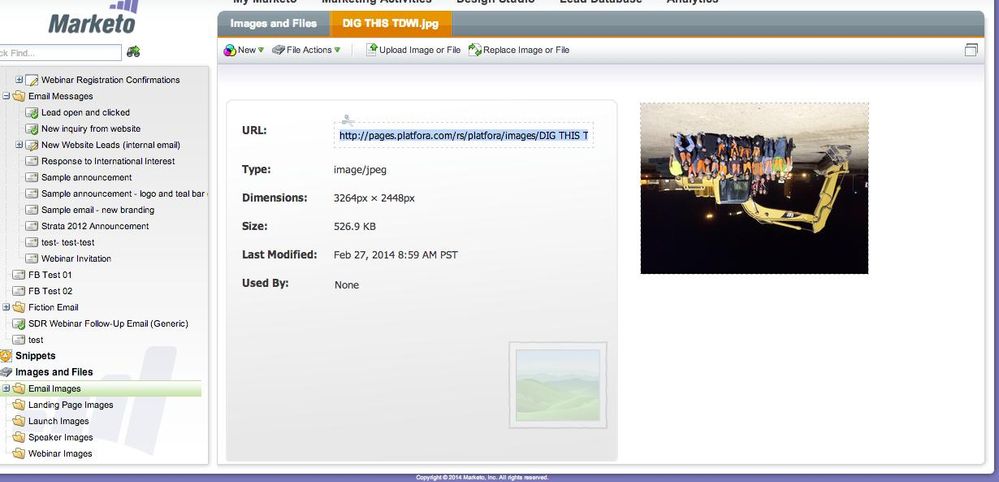The image size is (999, 482).
Task: Click Upload Image or File button
Action: 413,50
